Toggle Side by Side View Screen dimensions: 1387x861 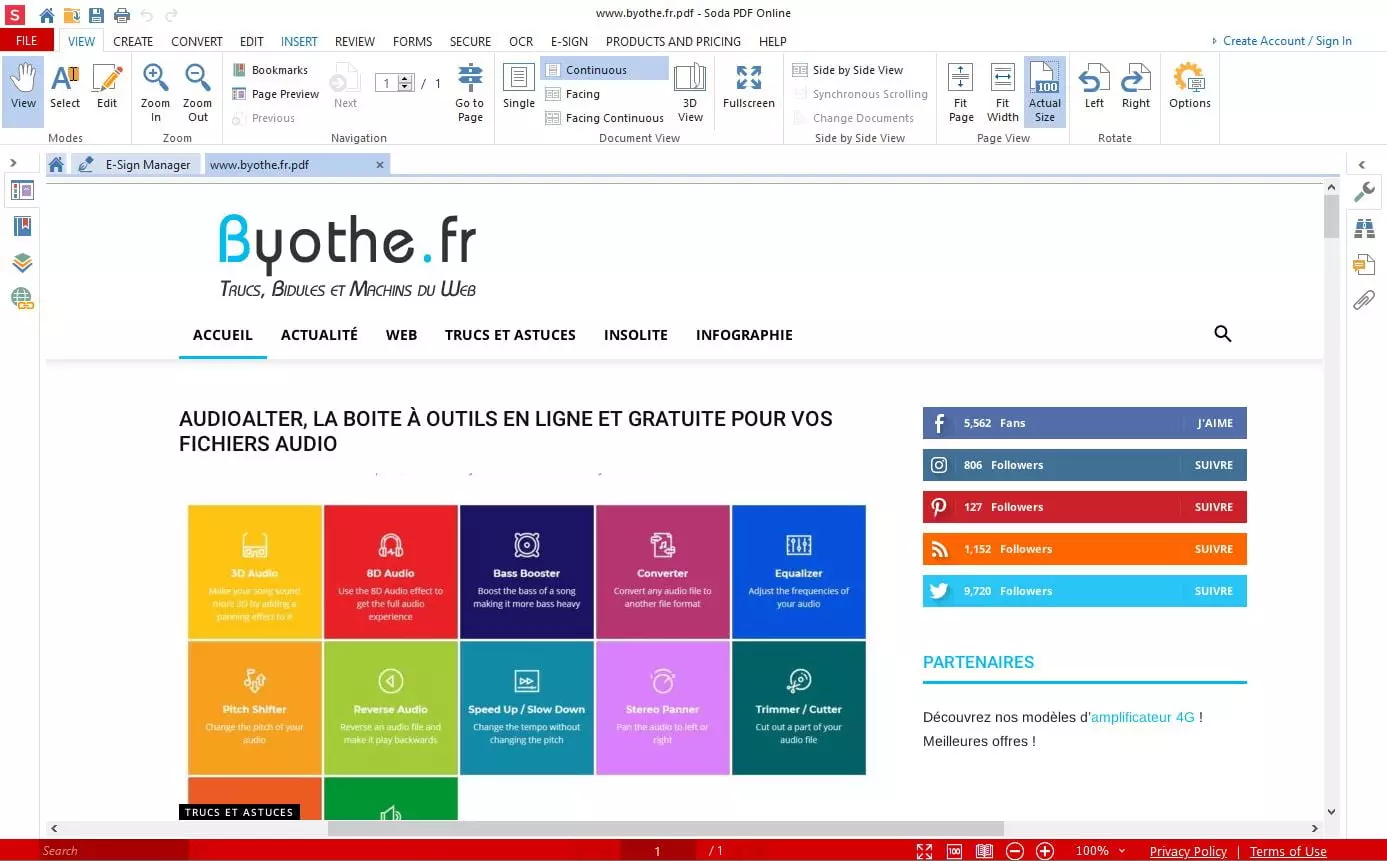tap(857, 70)
